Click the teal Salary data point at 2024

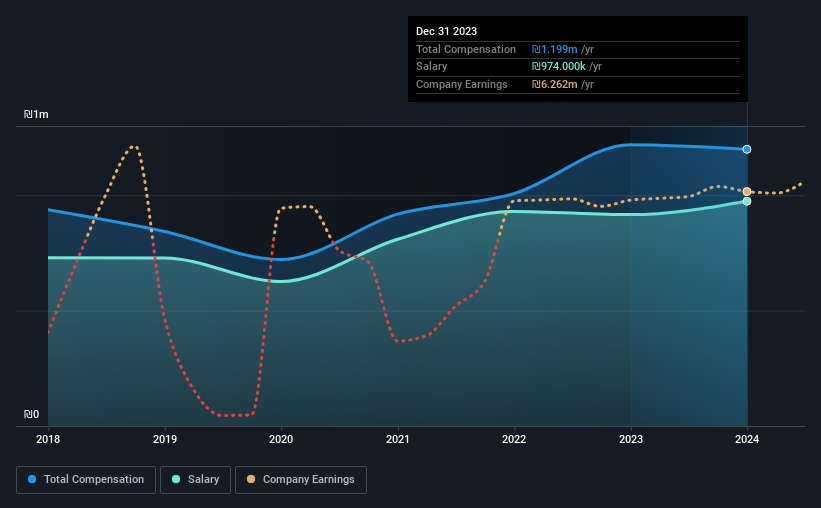(747, 201)
